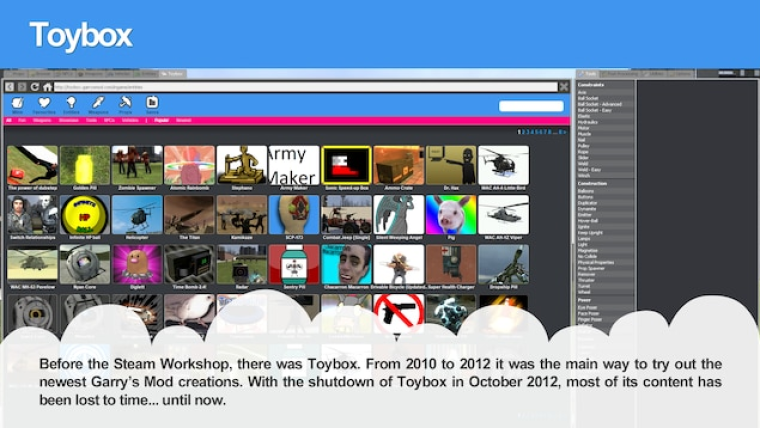Select Ball Socket - Advanced tool
The height and width of the screenshot is (428, 760).
coord(605,104)
